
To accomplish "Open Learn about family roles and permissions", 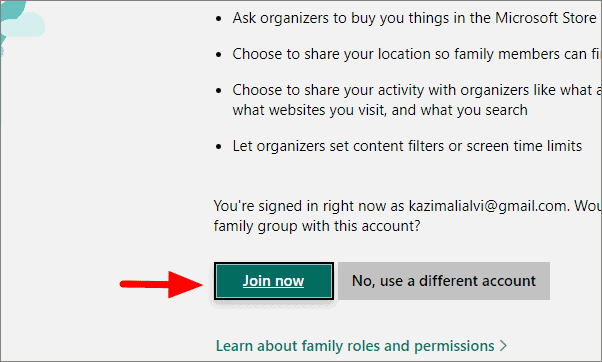I will point(355,346).
